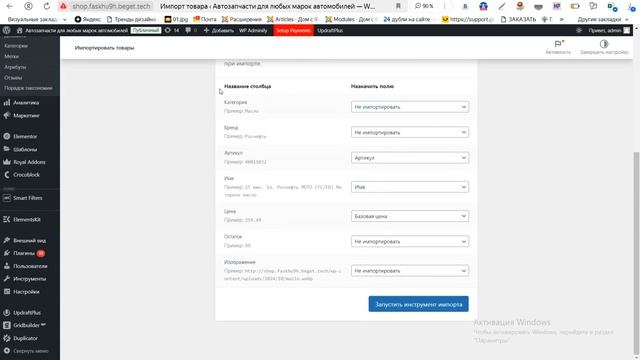
Task: Open the Изображение field assignment dropdown
Action: [x=410, y=271]
